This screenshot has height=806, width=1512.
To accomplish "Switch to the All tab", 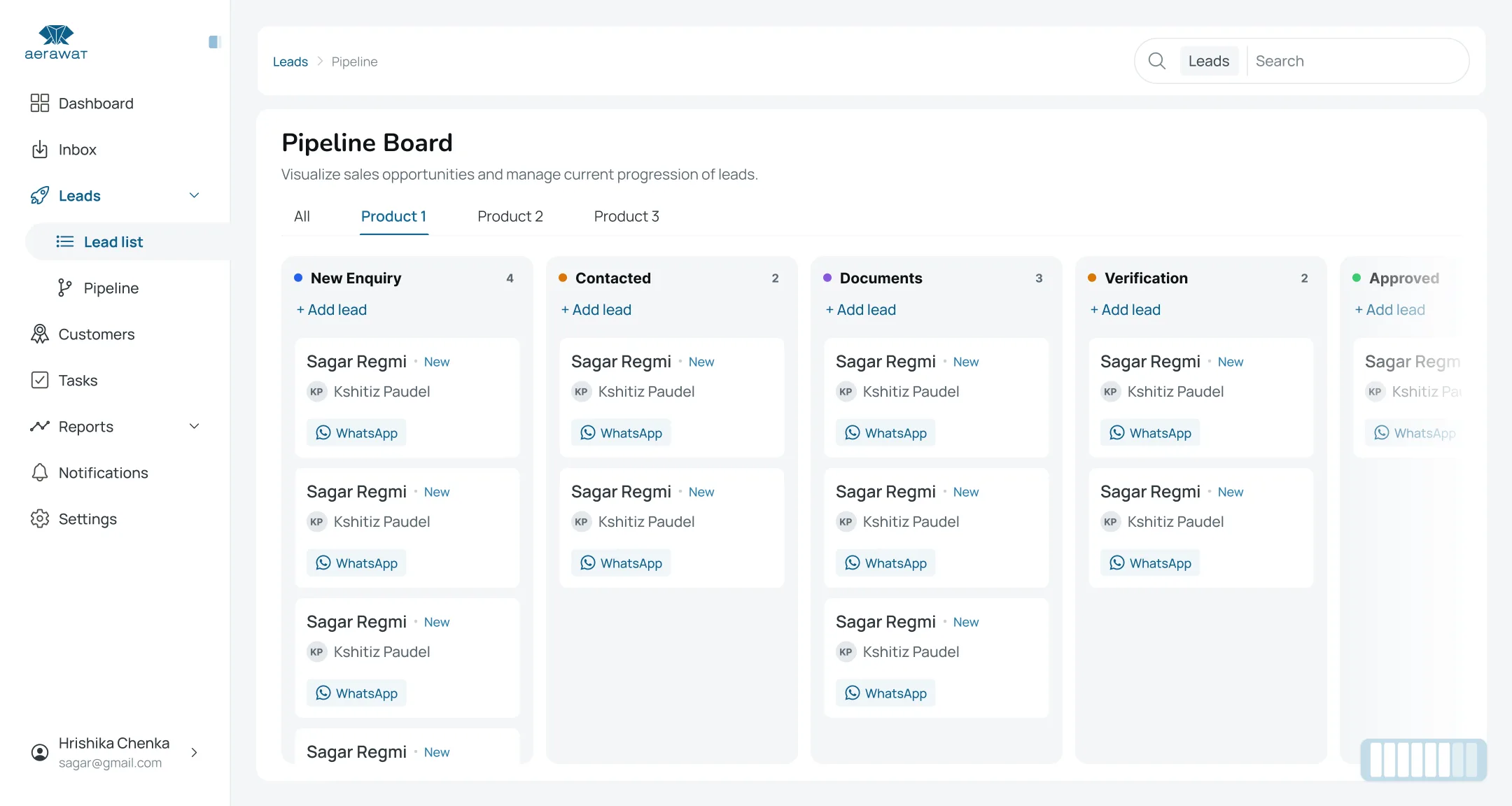I will click(x=302, y=216).
